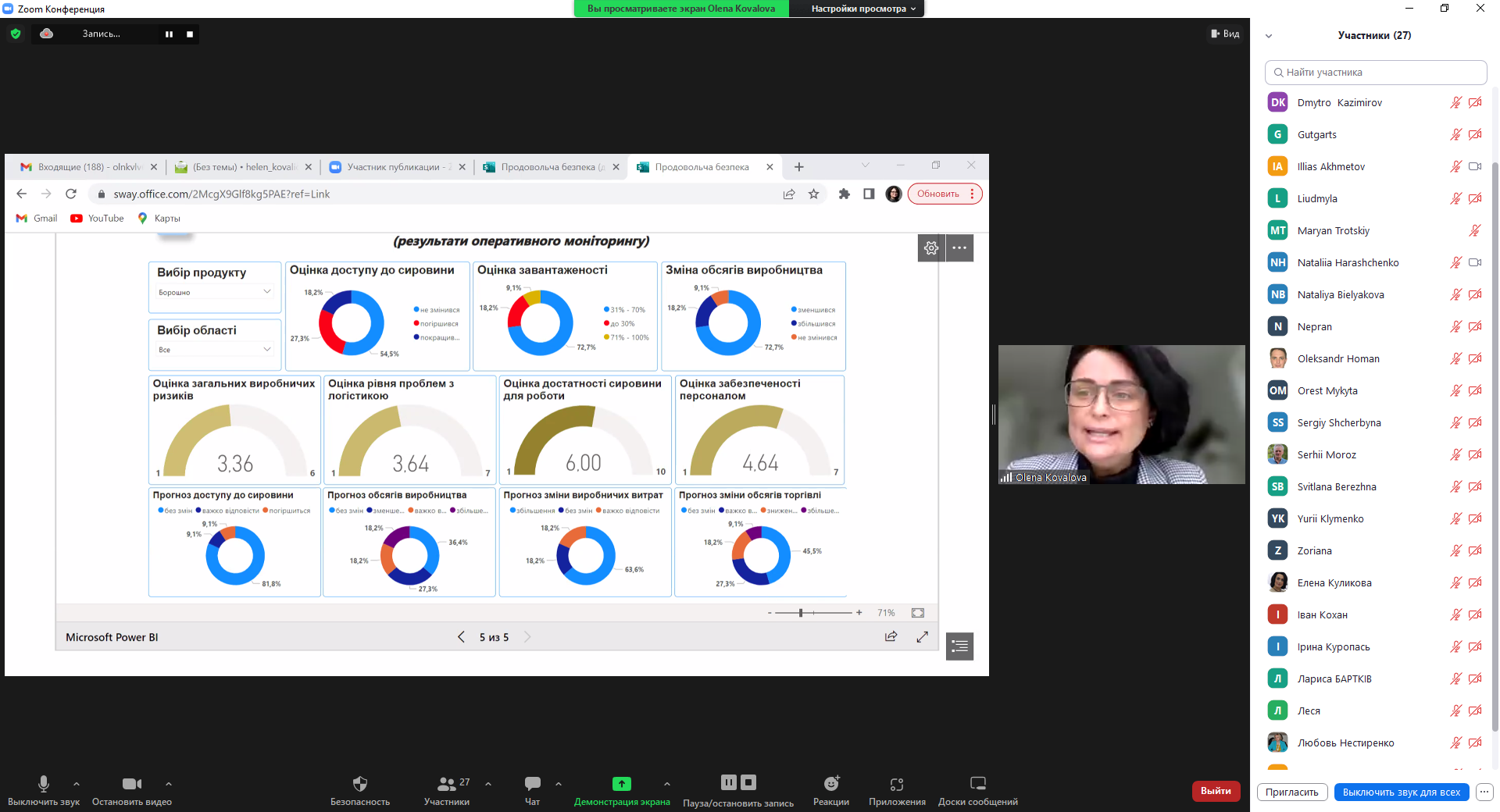Viewport: 1500px width, 812px height.
Task: Focus the Найти участника search field
Action: (1375, 73)
